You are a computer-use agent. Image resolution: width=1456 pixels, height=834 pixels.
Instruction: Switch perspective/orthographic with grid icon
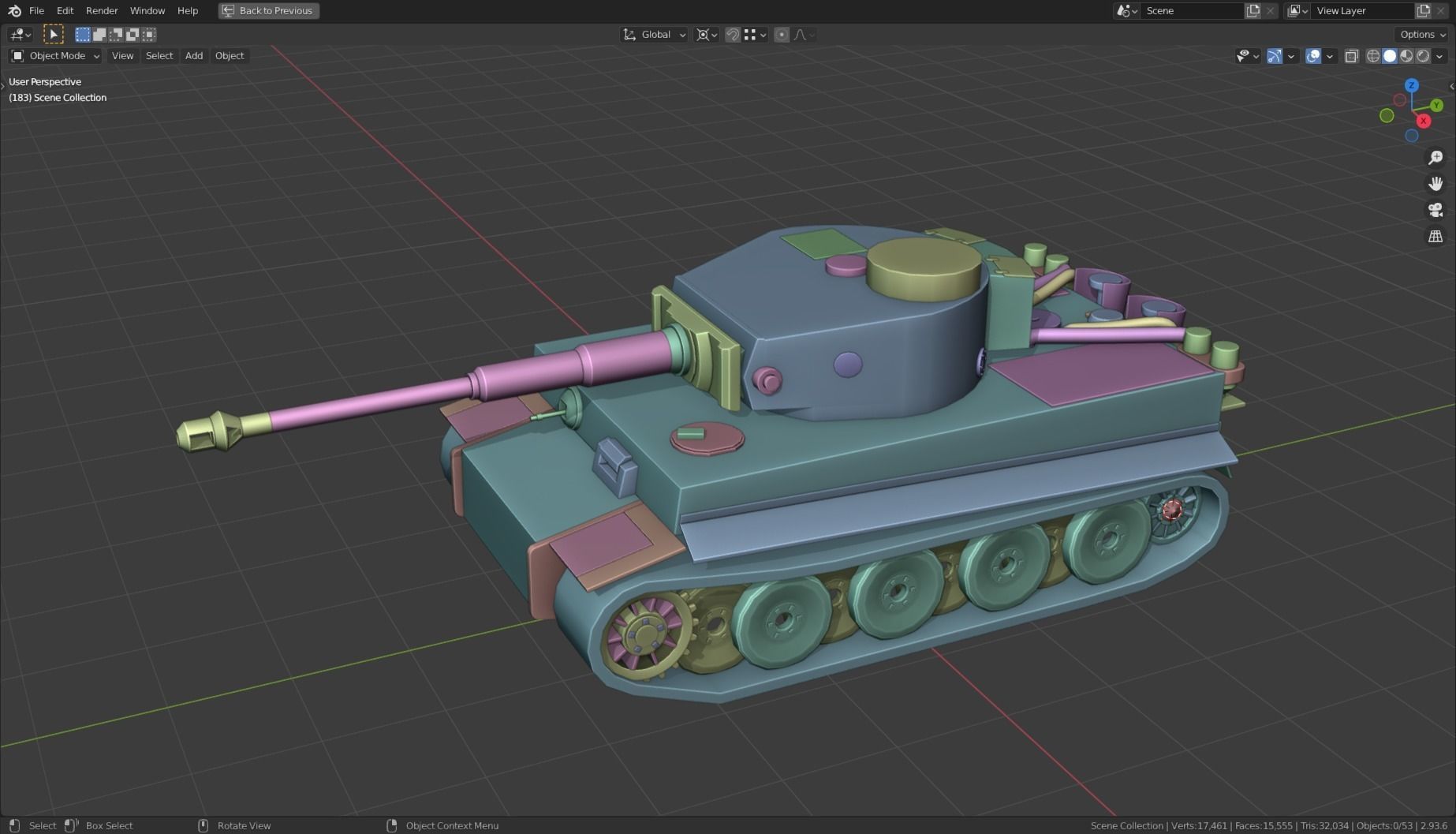tap(1435, 236)
